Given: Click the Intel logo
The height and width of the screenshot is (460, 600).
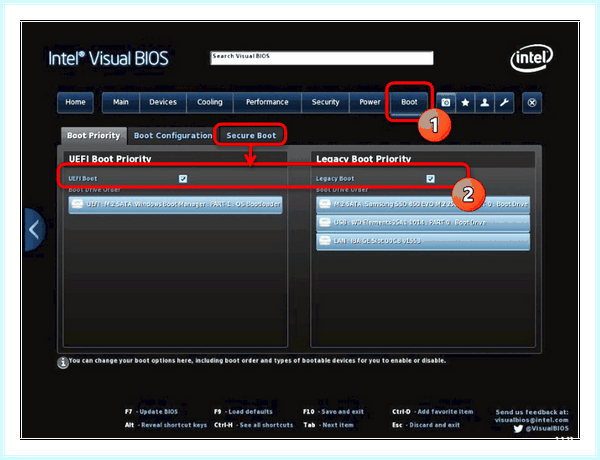Looking at the screenshot, I should pyautogui.click(x=532, y=58).
